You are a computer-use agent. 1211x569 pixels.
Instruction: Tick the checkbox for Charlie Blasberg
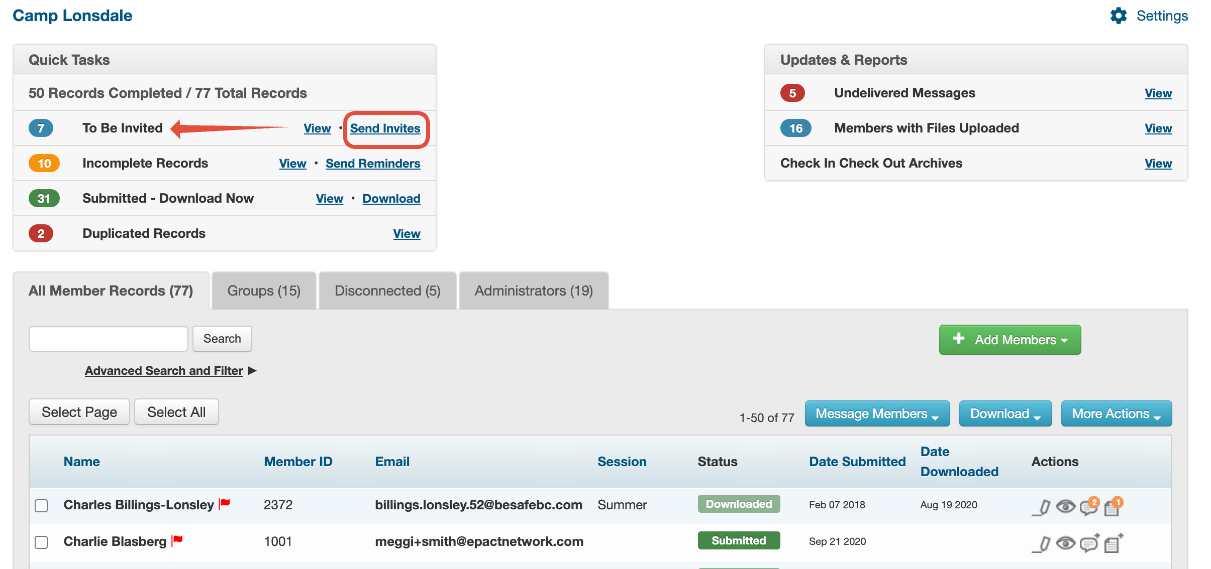tap(41, 542)
